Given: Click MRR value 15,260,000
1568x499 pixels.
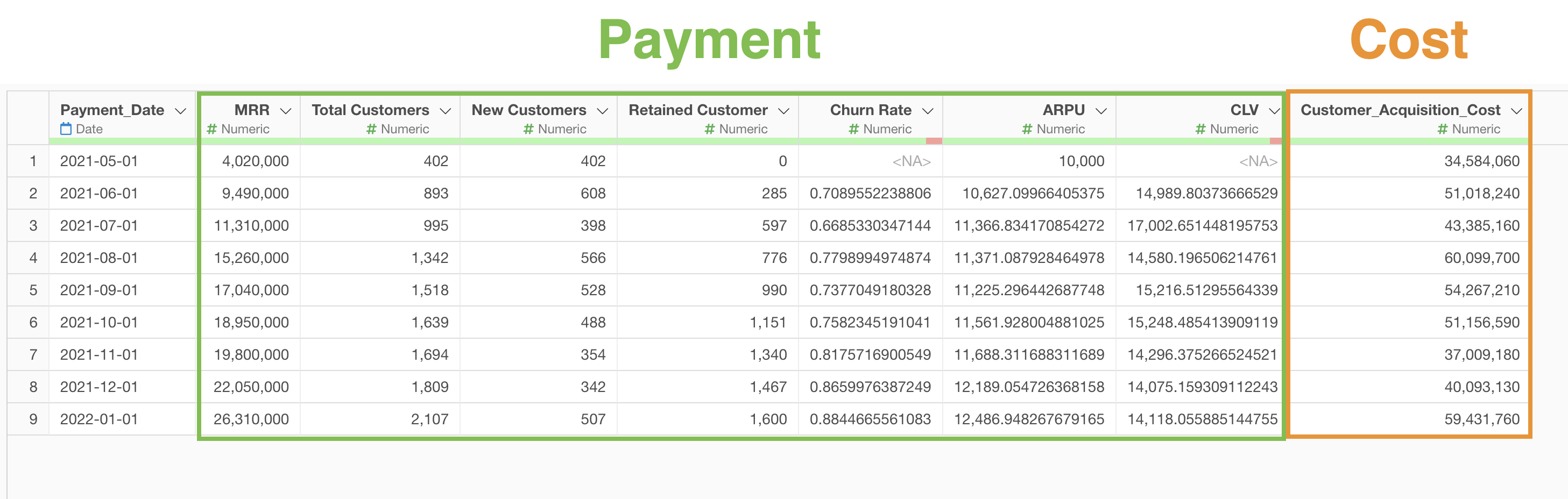Looking at the screenshot, I should click(x=251, y=258).
